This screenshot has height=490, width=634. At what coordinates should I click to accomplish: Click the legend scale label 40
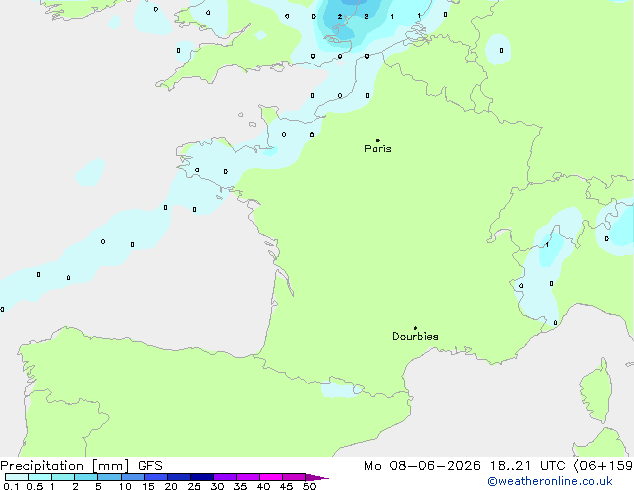(263, 486)
